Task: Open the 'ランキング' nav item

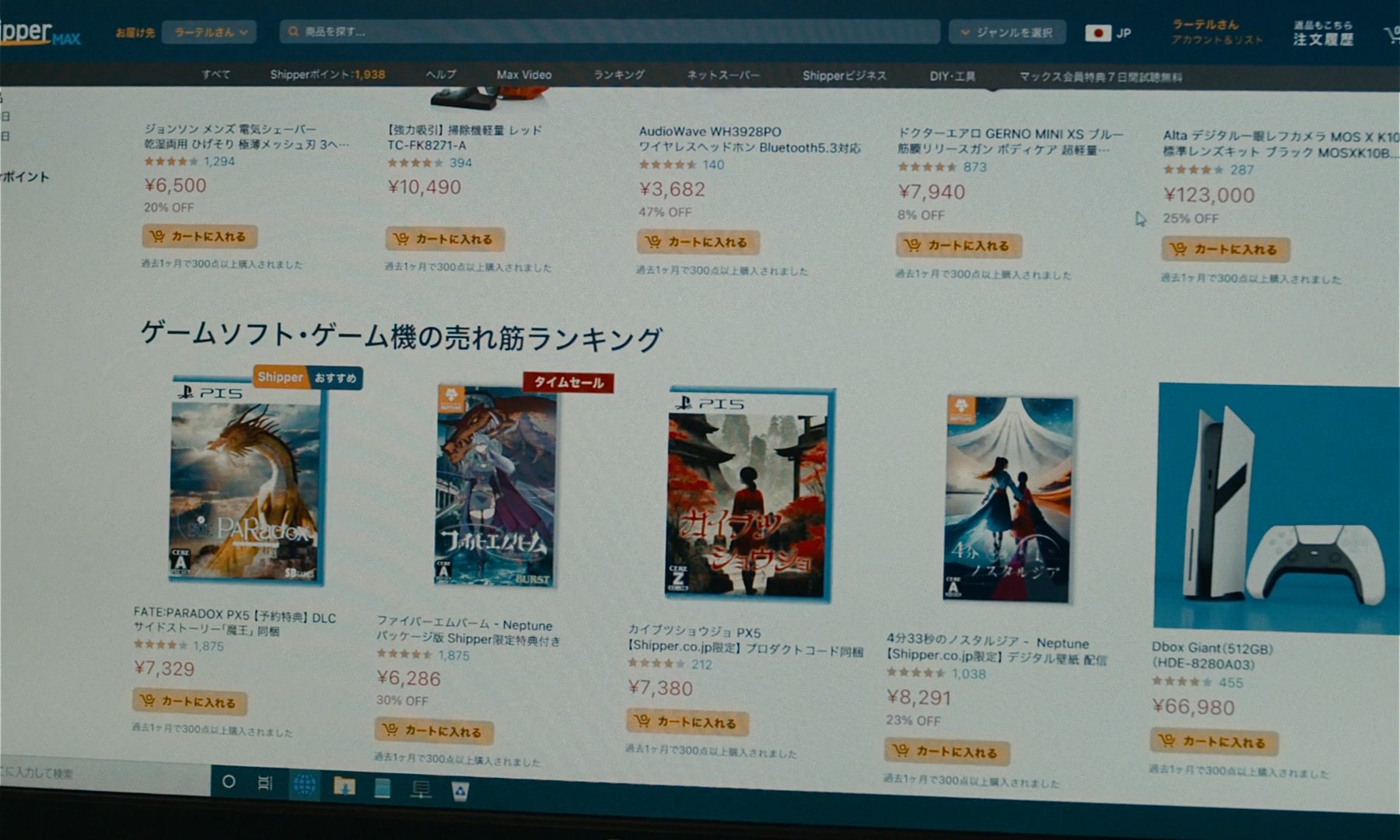Action: [619, 75]
